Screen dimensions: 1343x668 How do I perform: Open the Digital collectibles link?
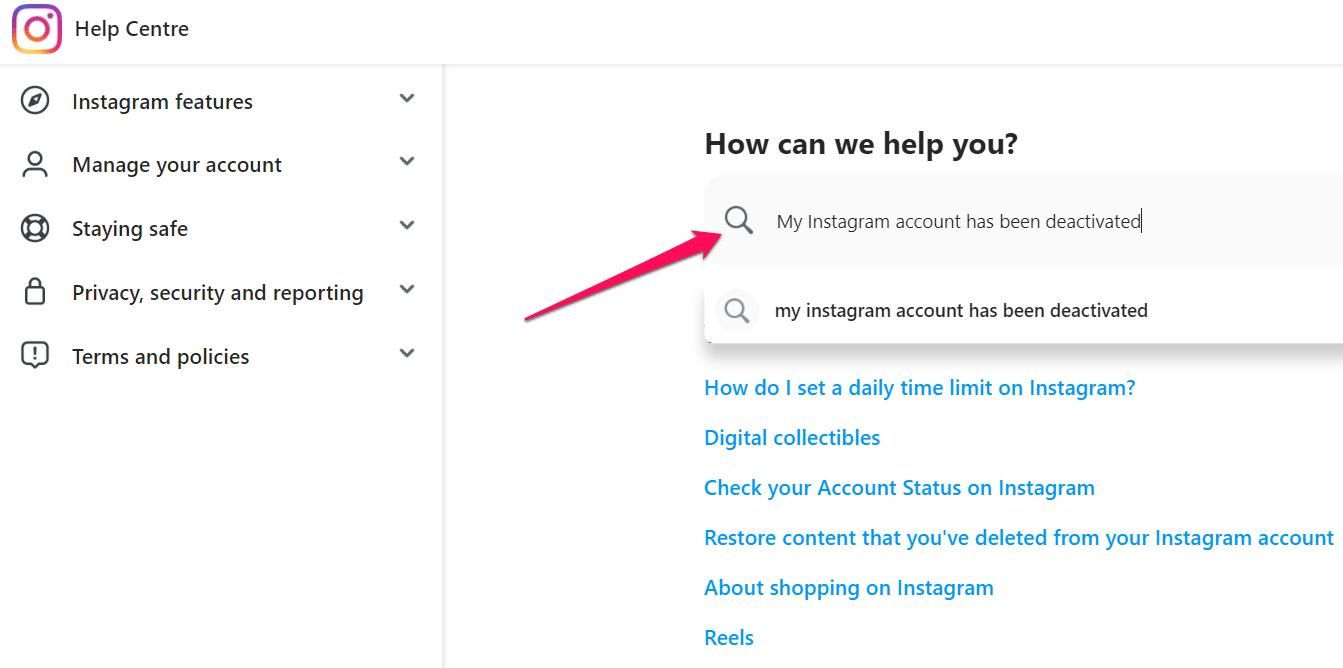click(x=792, y=438)
